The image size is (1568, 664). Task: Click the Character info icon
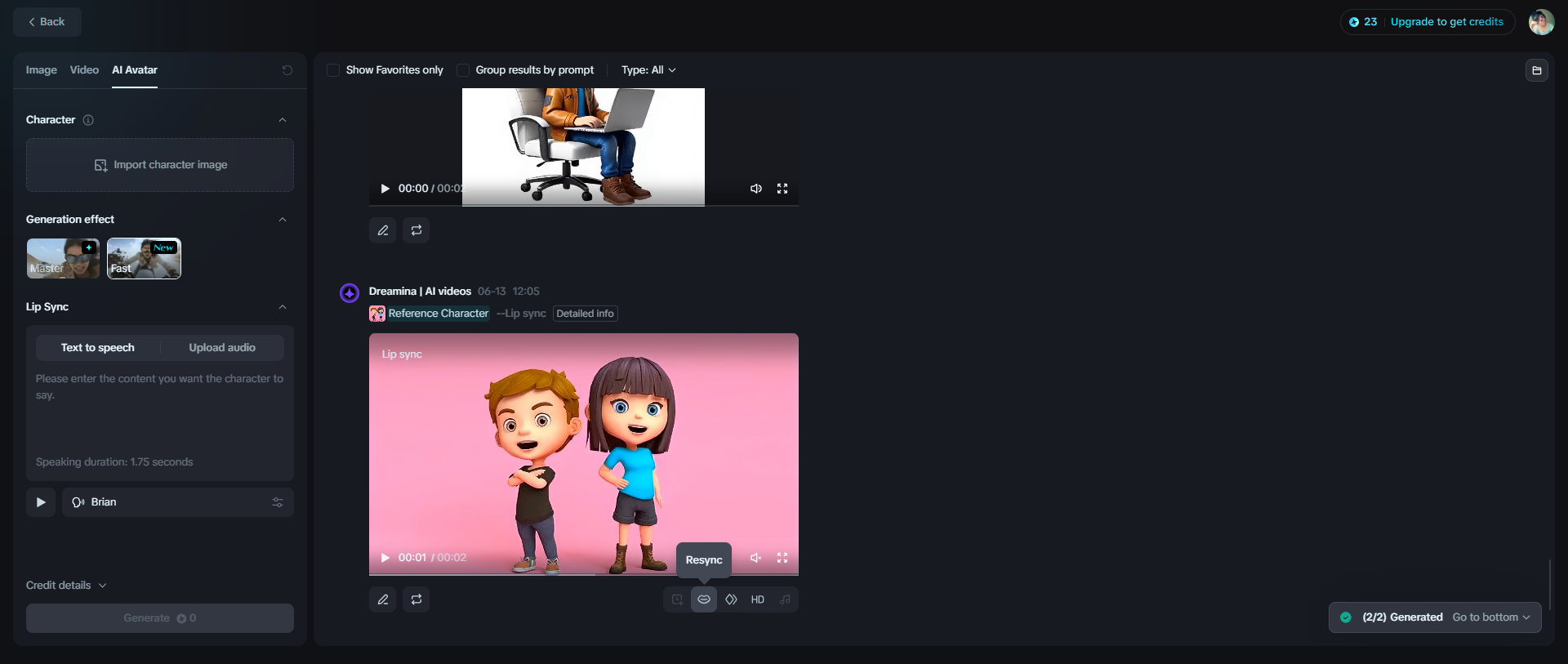[x=88, y=120]
